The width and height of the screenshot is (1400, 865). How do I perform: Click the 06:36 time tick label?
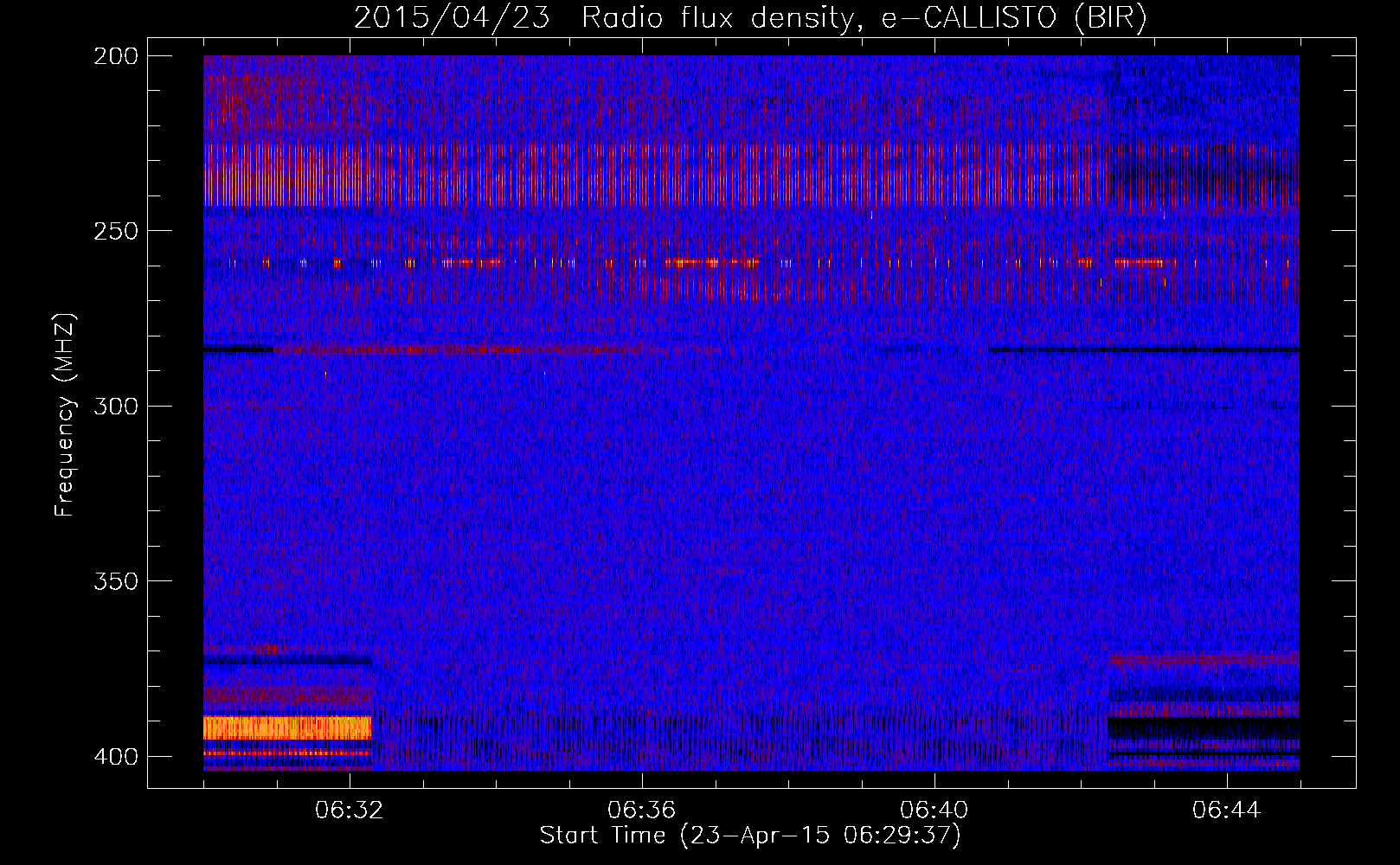(x=642, y=811)
